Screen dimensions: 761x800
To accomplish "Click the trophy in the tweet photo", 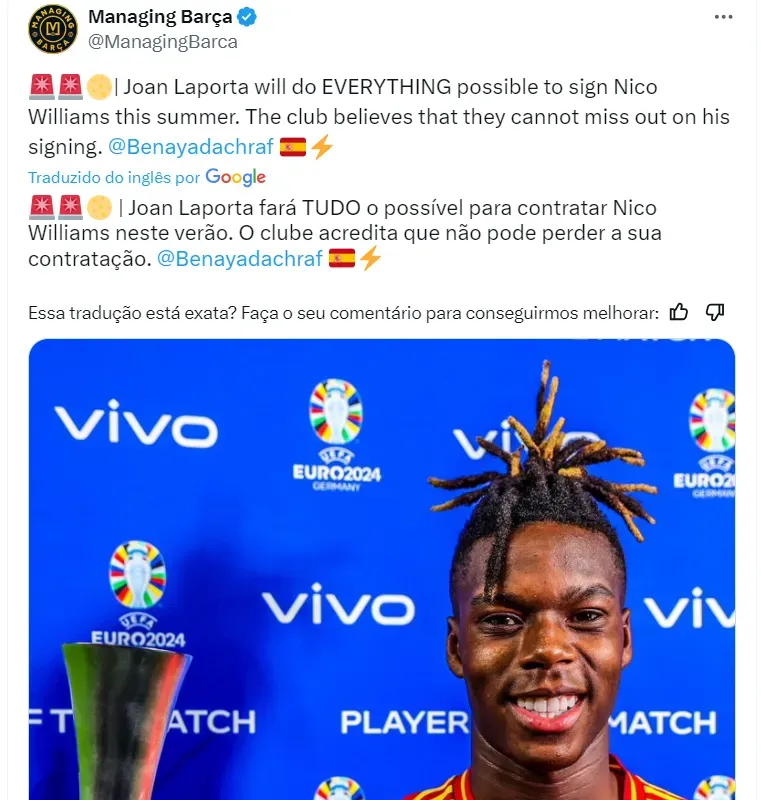I will pyautogui.click(x=125, y=720).
